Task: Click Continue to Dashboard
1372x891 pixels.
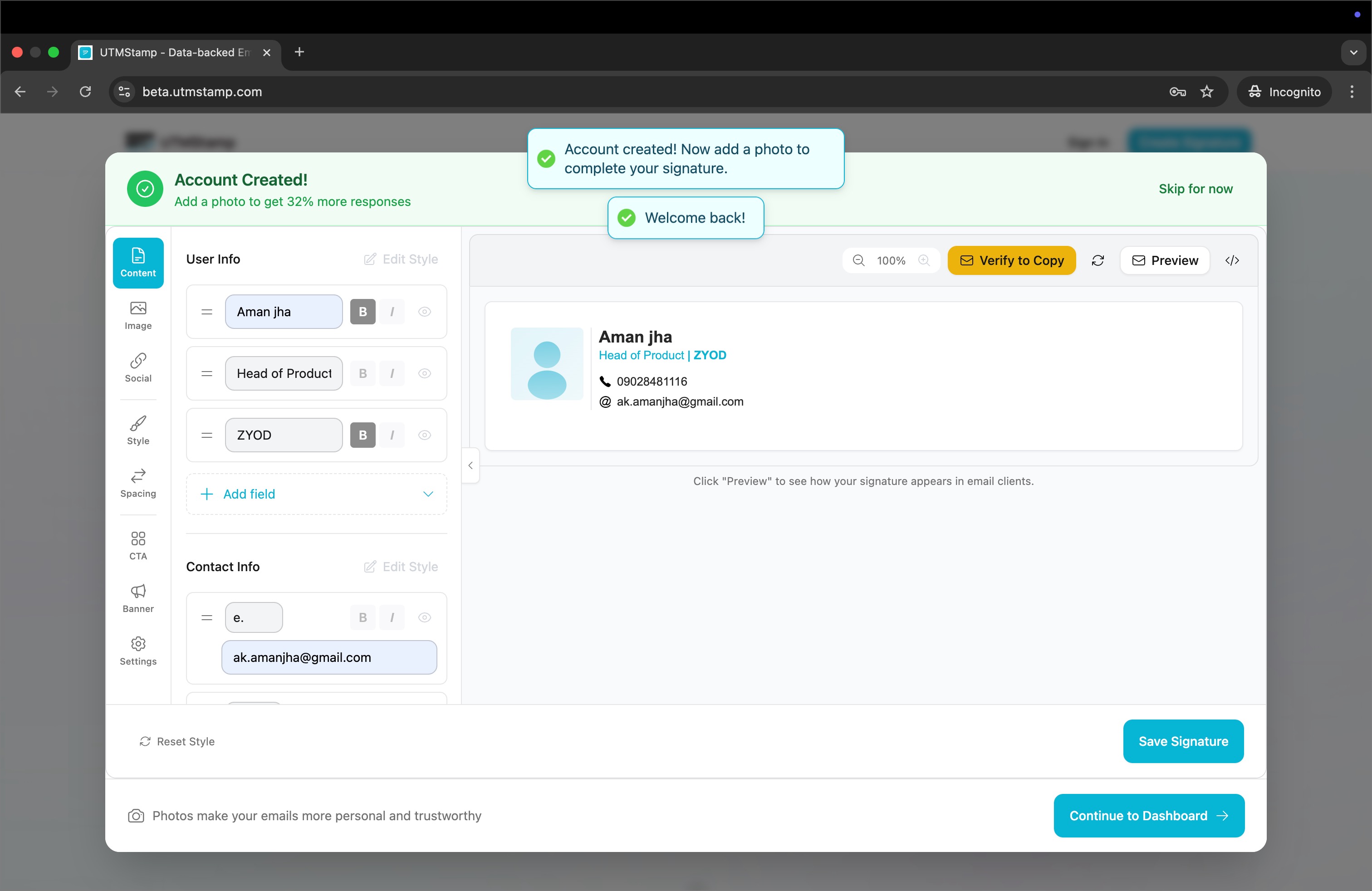Action: 1148,816
